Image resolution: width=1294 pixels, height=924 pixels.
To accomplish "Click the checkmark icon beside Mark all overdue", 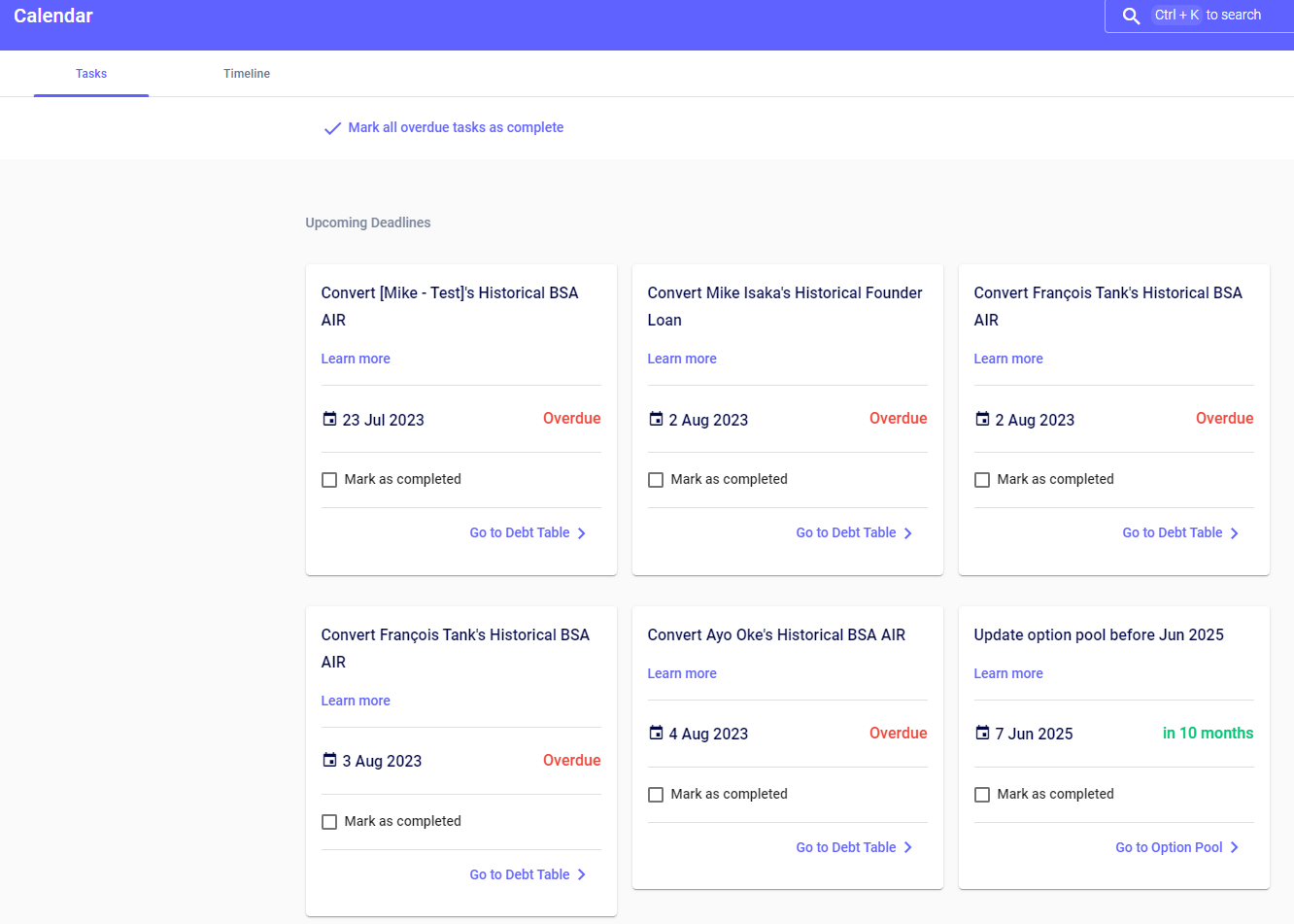I will (332, 128).
